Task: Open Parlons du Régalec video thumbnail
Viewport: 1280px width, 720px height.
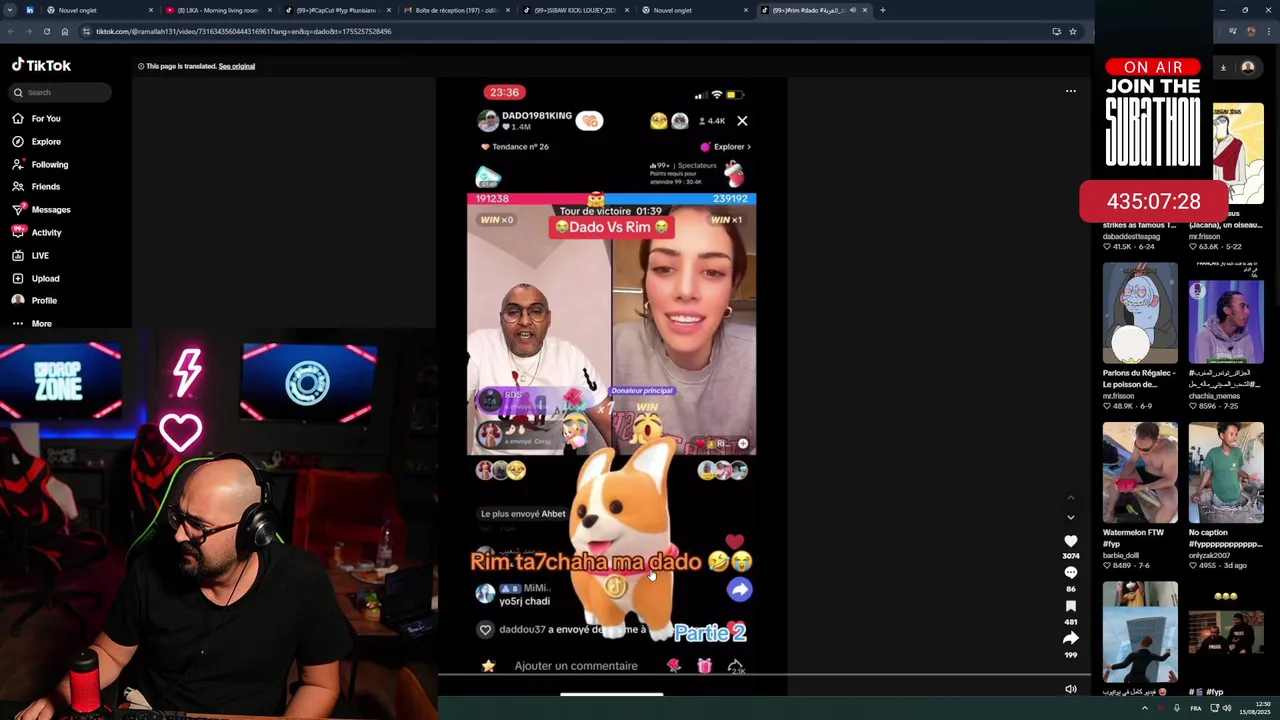Action: [1140, 313]
